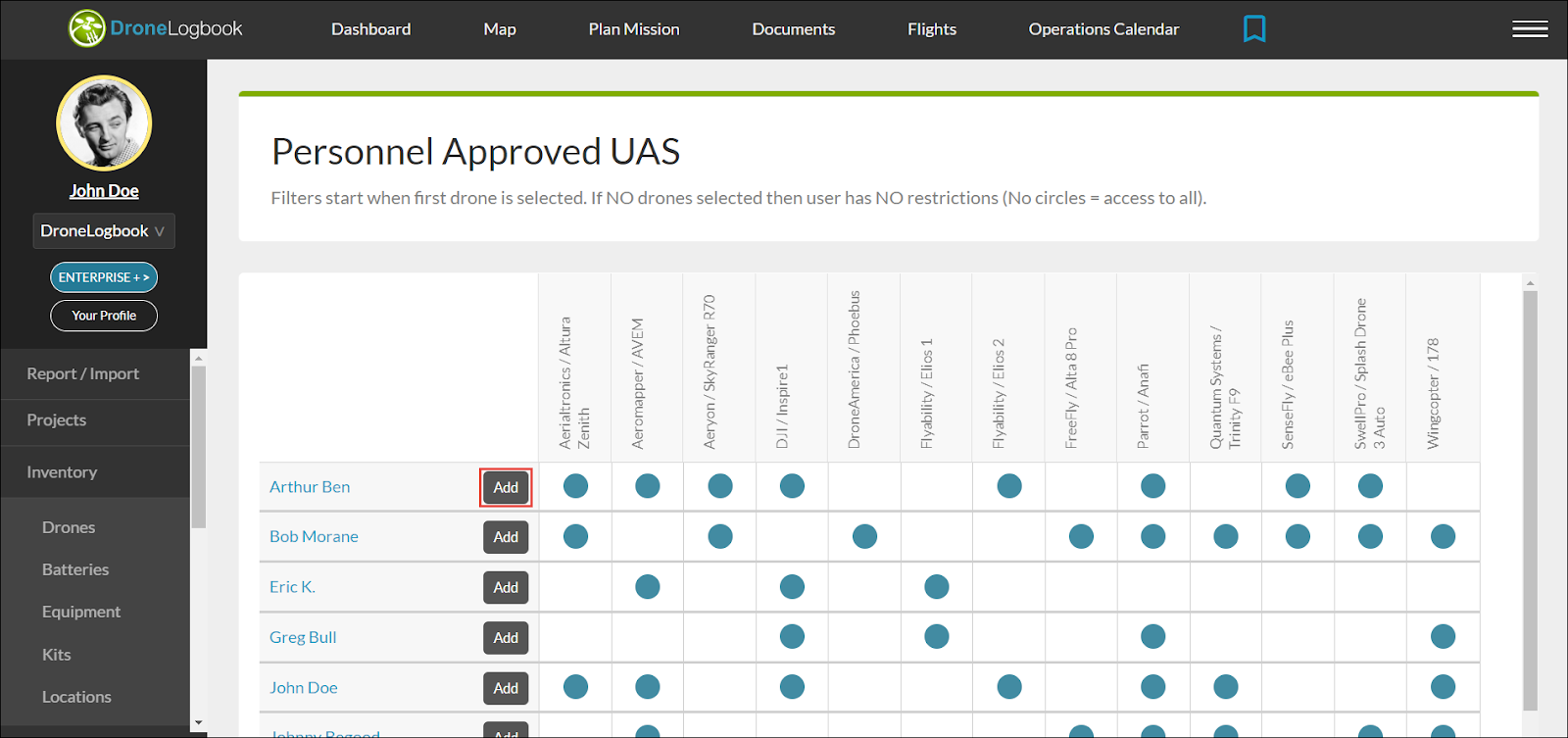
Task: Open Plan Mission in the top navigation
Action: click(634, 29)
